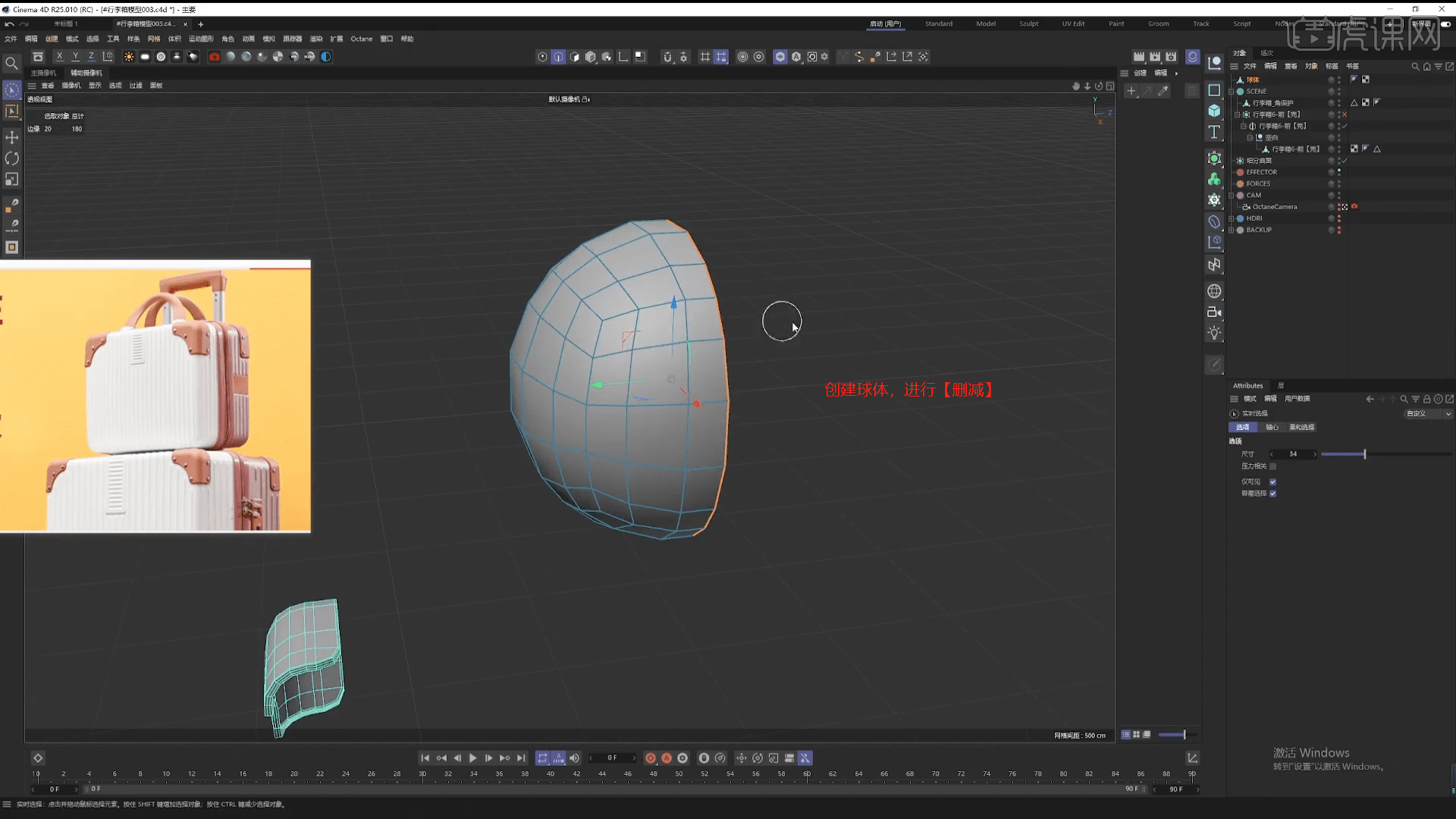The image size is (1456, 819).
Task: Click the globe scene icon in palette
Action: point(1214,291)
